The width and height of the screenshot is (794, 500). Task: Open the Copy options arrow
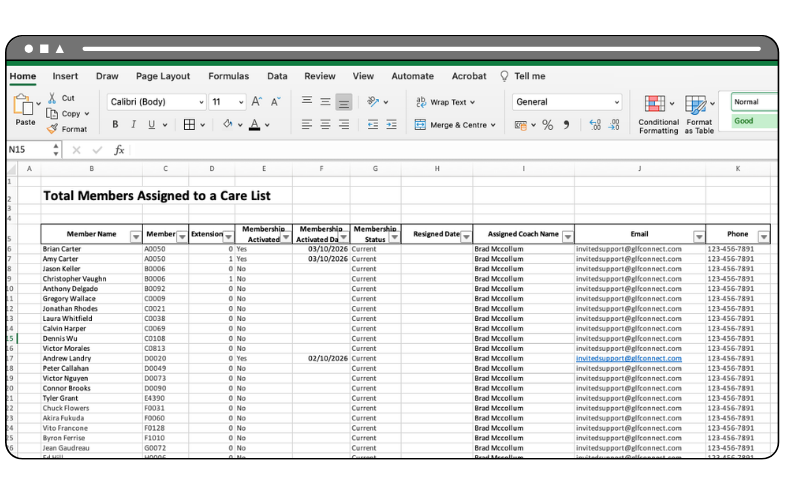tap(87, 114)
